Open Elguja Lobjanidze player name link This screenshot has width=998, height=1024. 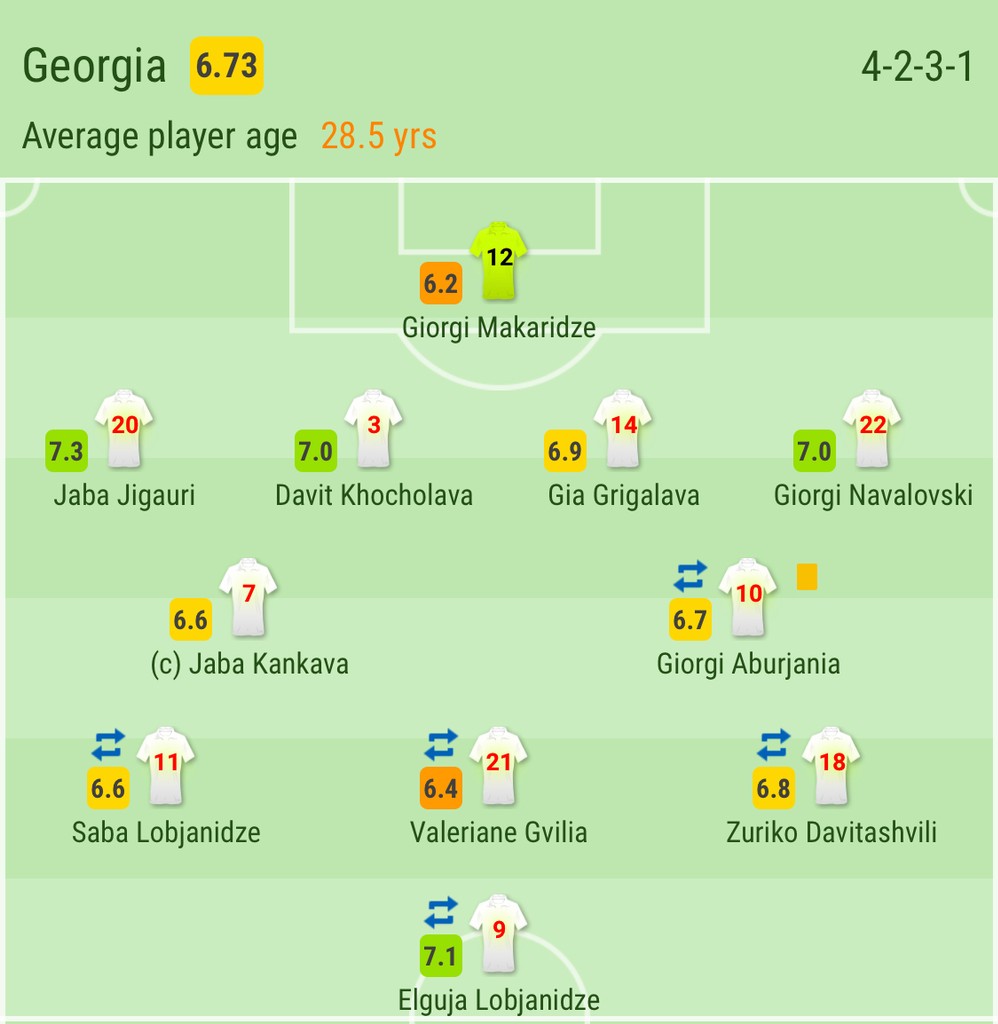tap(499, 1000)
